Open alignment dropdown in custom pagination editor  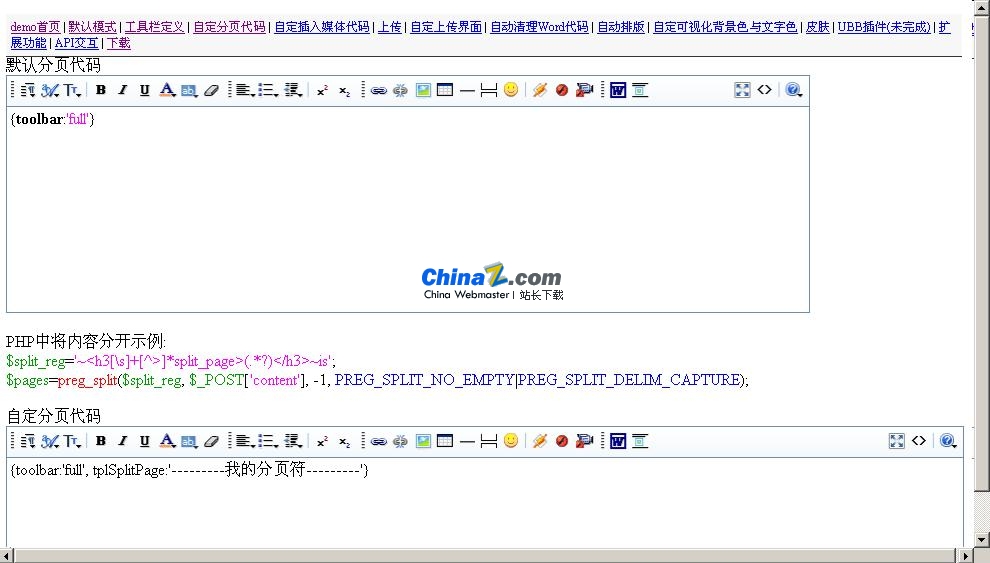[245, 441]
